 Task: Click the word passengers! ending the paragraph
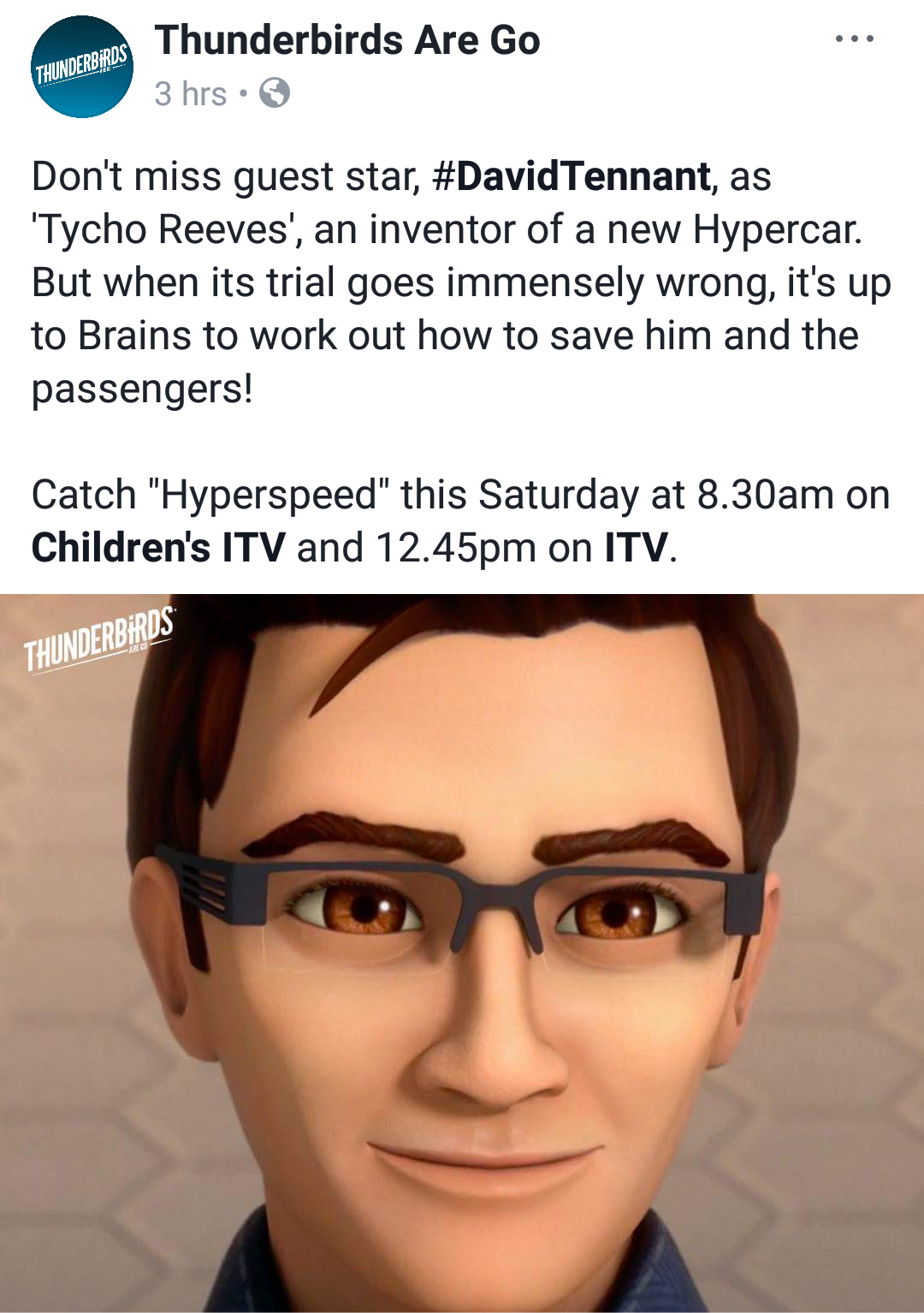[x=142, y=389]
